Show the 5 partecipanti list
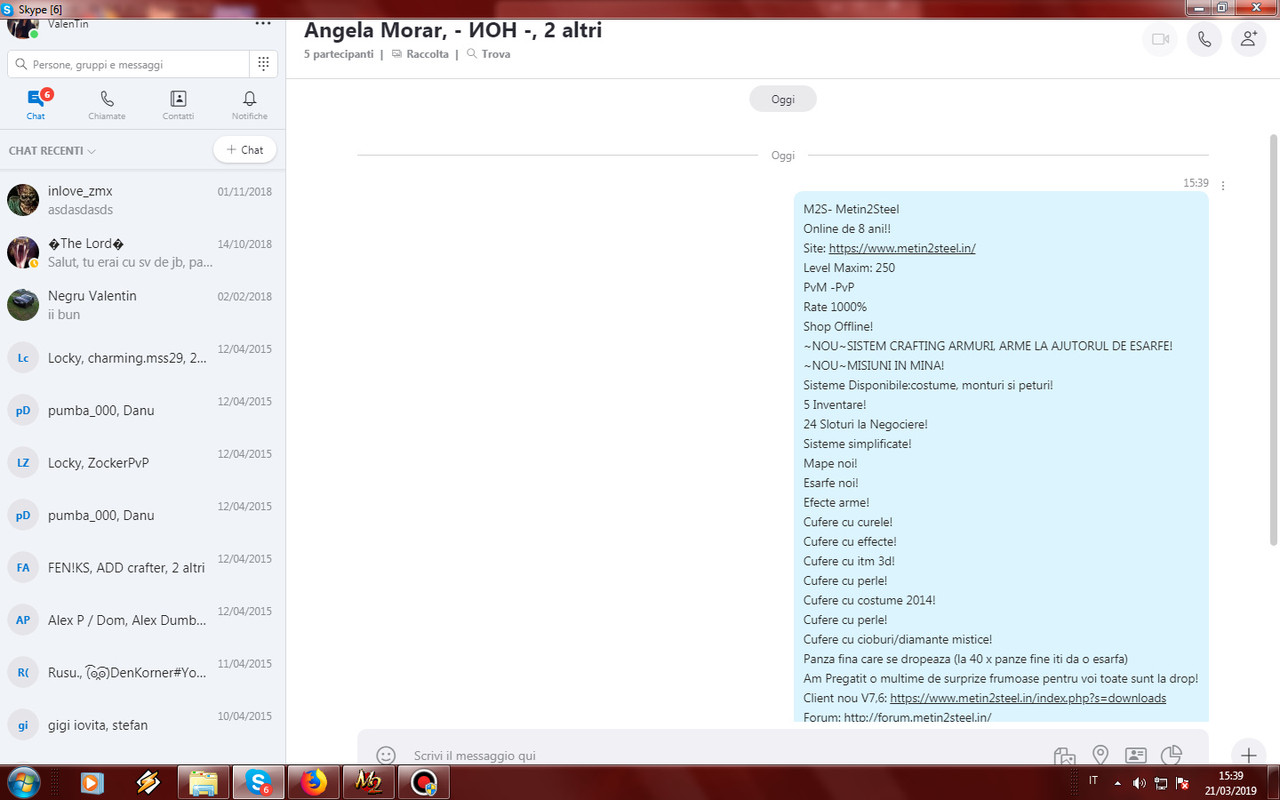1280x800 pixels. tap(338, 54)
